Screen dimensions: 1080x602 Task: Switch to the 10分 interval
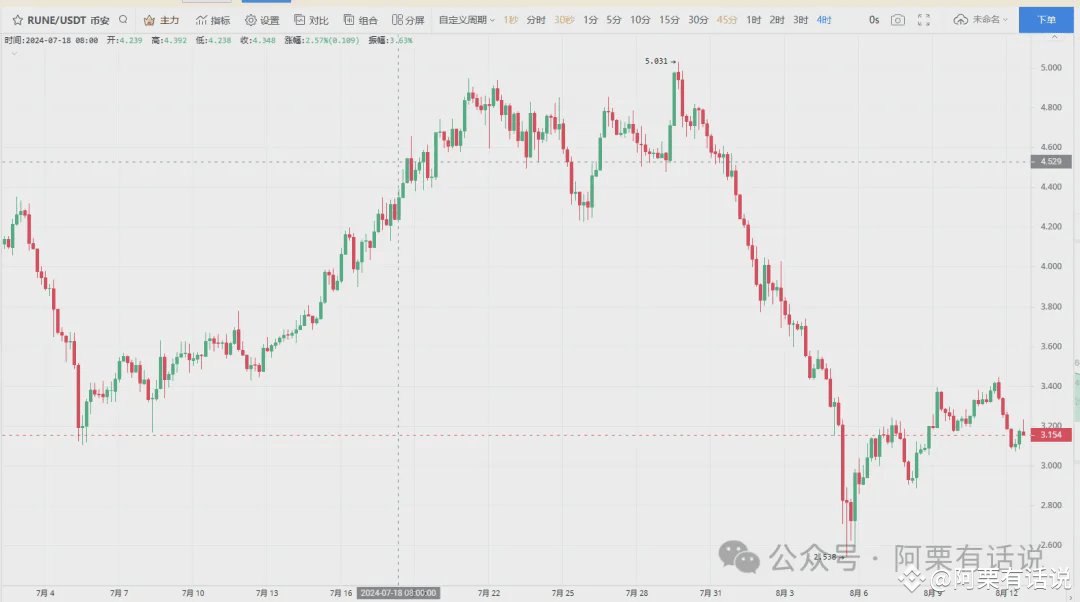640,20
